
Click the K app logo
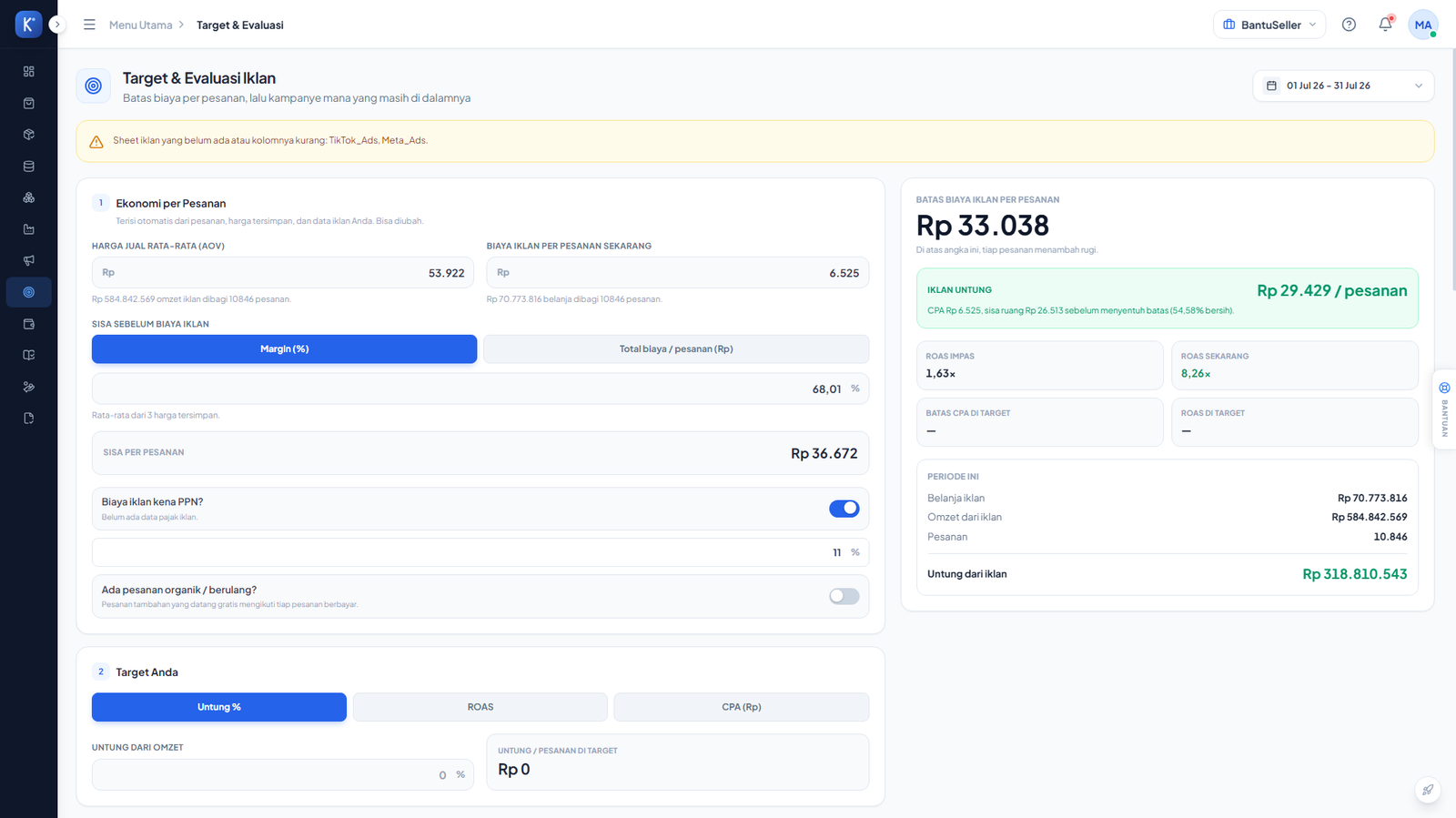click(x=28, y=25)
